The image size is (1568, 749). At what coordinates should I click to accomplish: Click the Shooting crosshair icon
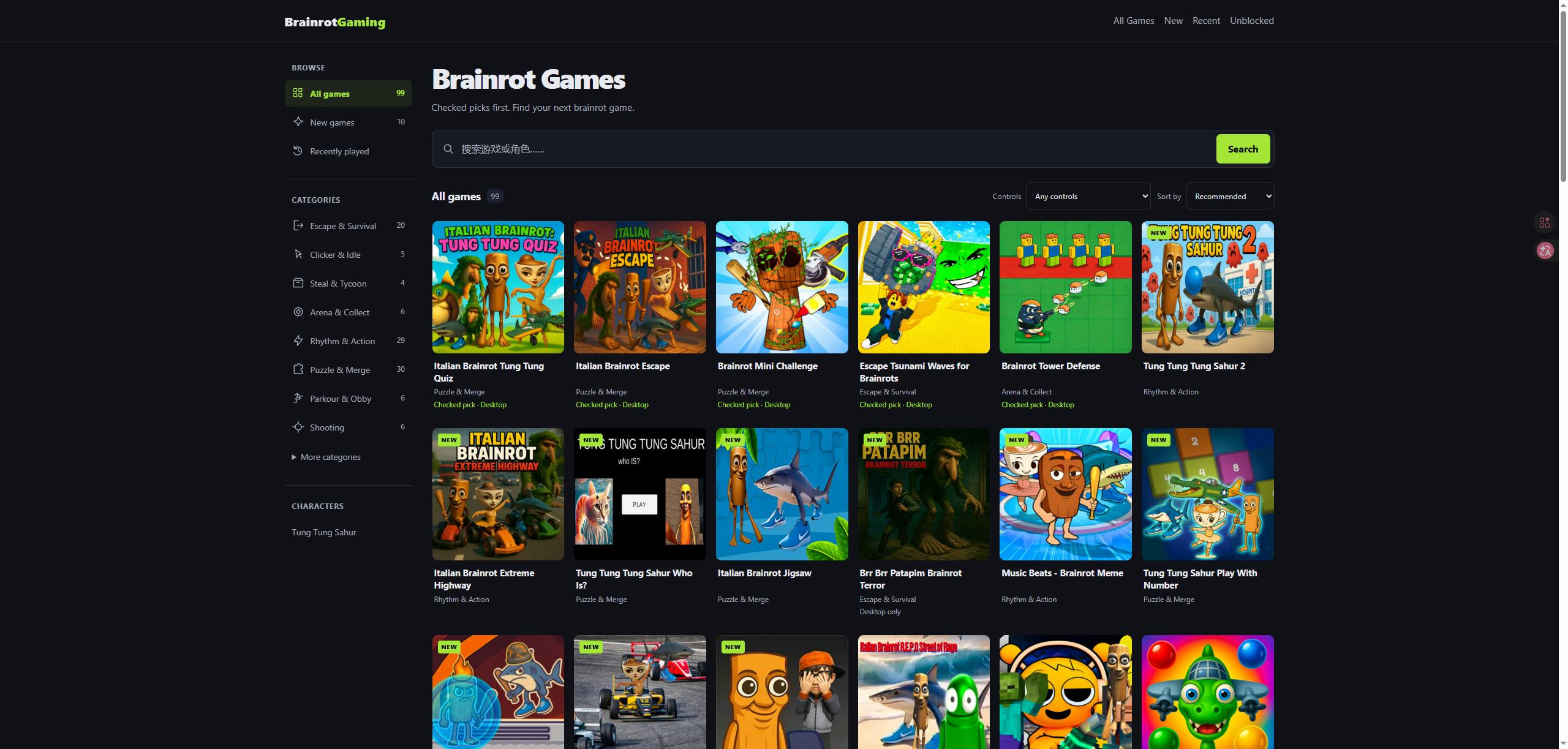coord(298,427)
